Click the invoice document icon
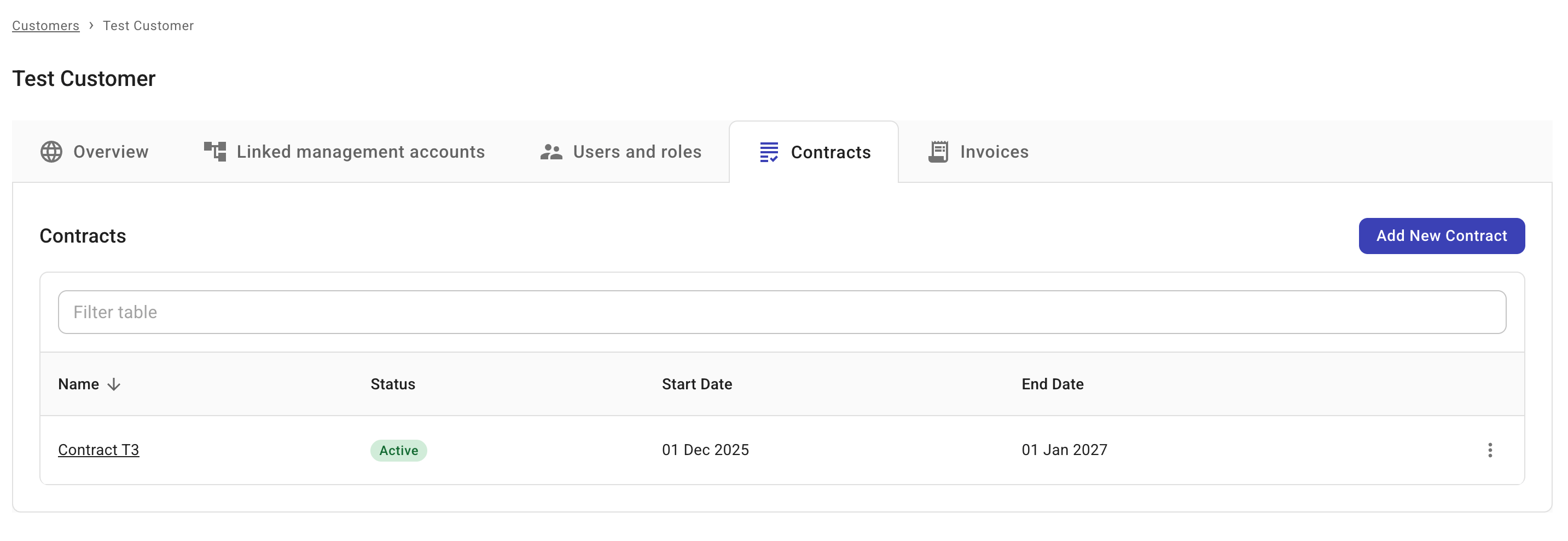 coord(938,152)
